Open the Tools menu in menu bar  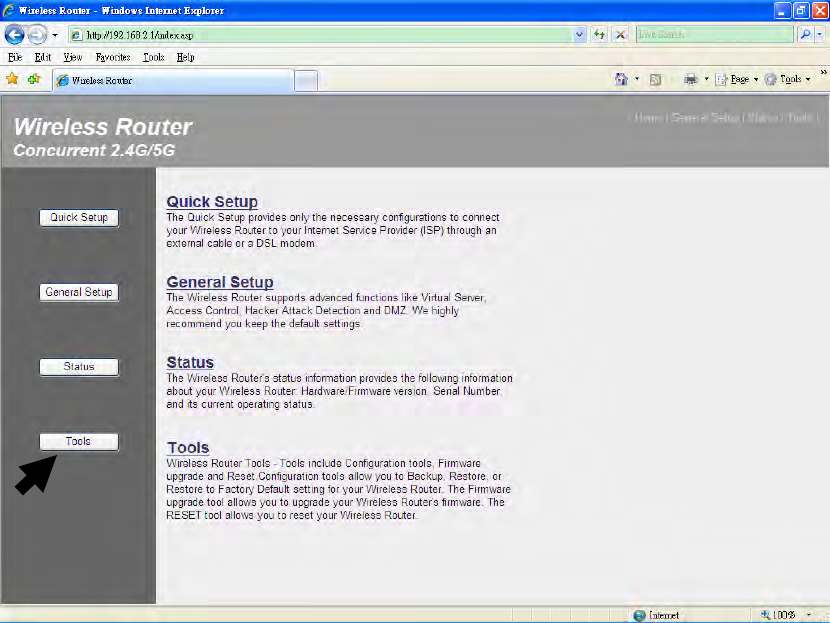tap(154, 57)
